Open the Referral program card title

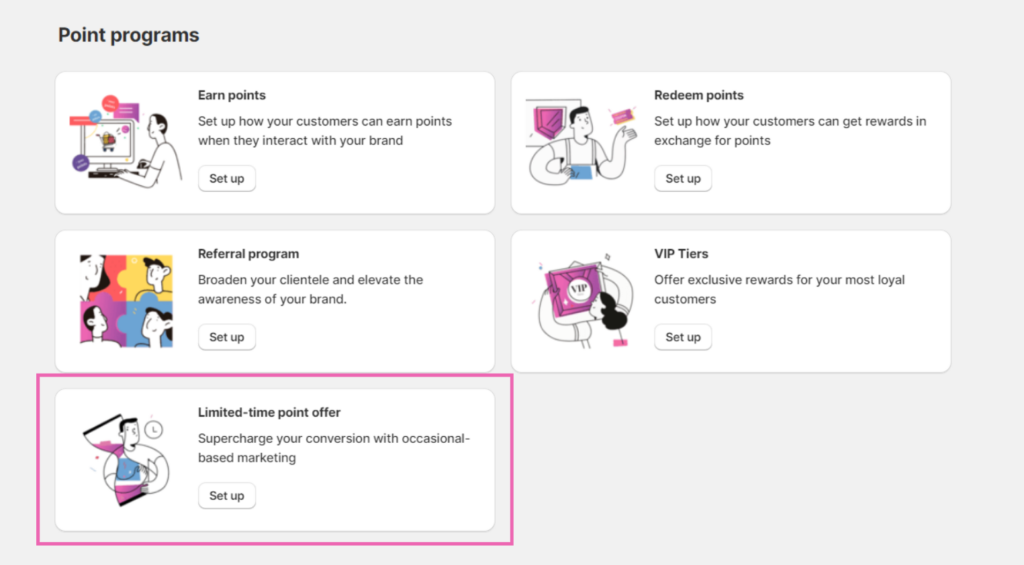[248, 254]
